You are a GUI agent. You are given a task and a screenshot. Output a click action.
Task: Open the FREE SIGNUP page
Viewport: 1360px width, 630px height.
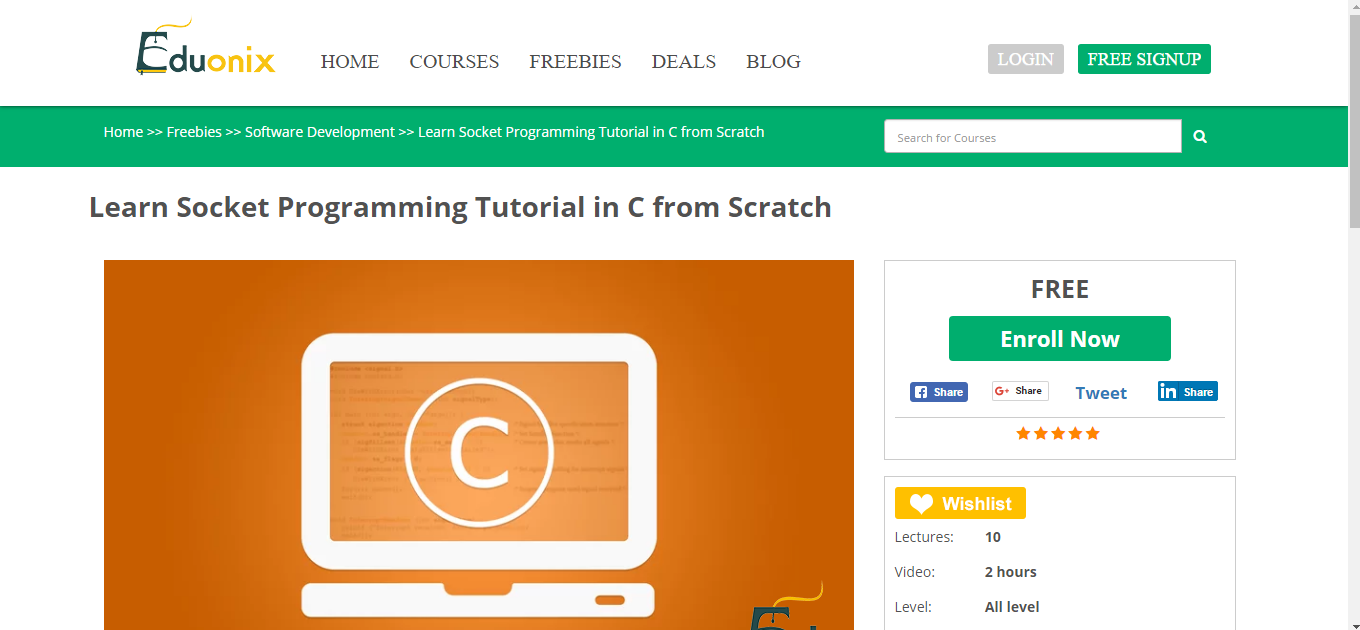(1143, 59)
